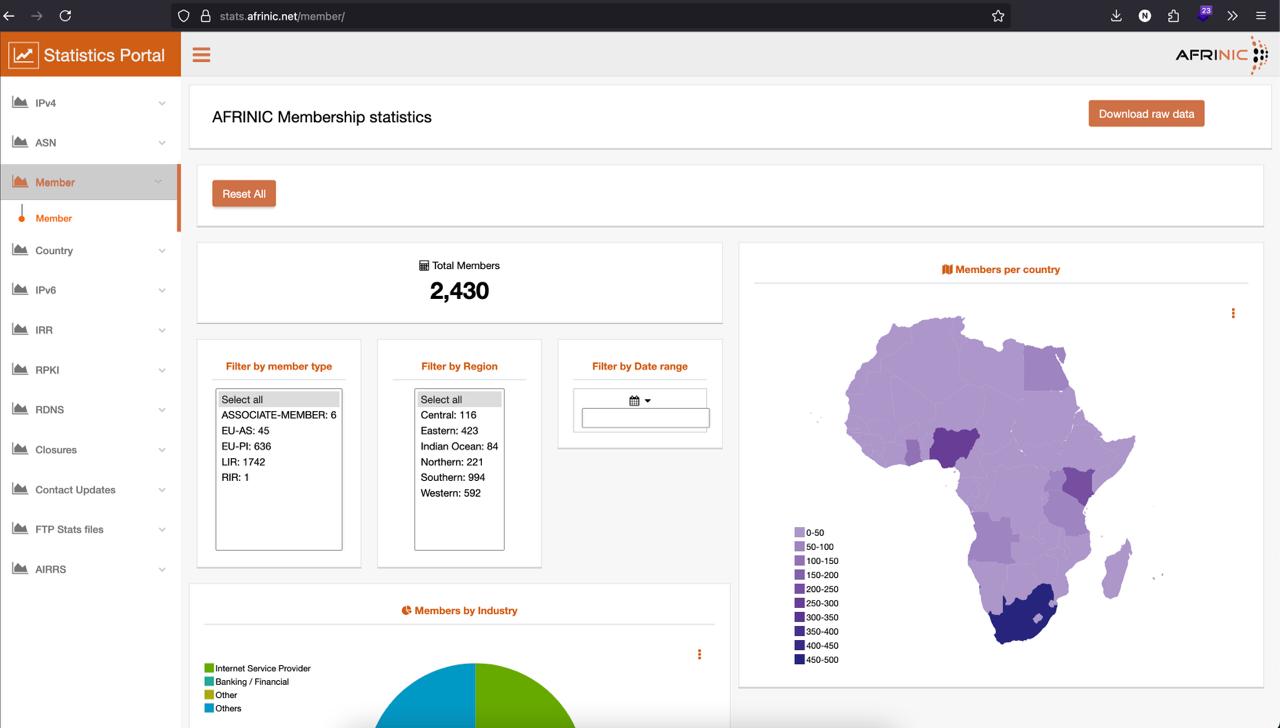Reload the page with the browser refresh icon
Image resolution: width=1280 pixels, height=728 pixels.
[65, 16]
